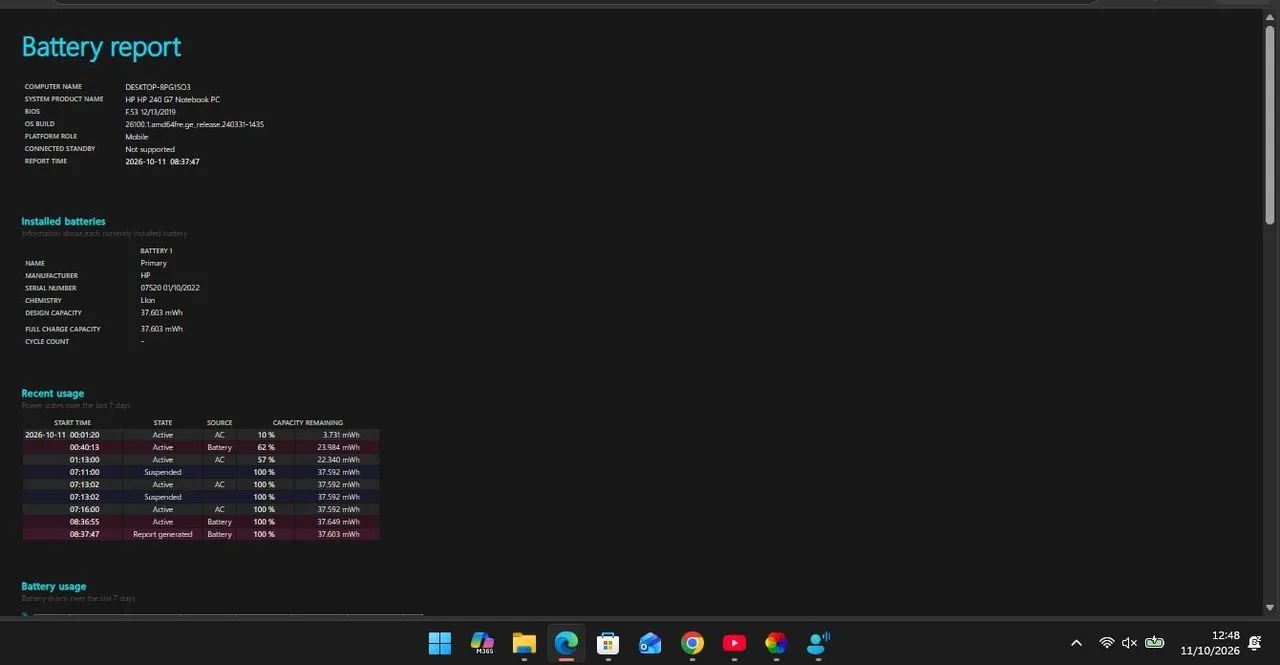The width and height of the screenshot is (1280, 665).
Task: Switch to Google Chrome on the taskbar
Action: (x=692, y=643)
